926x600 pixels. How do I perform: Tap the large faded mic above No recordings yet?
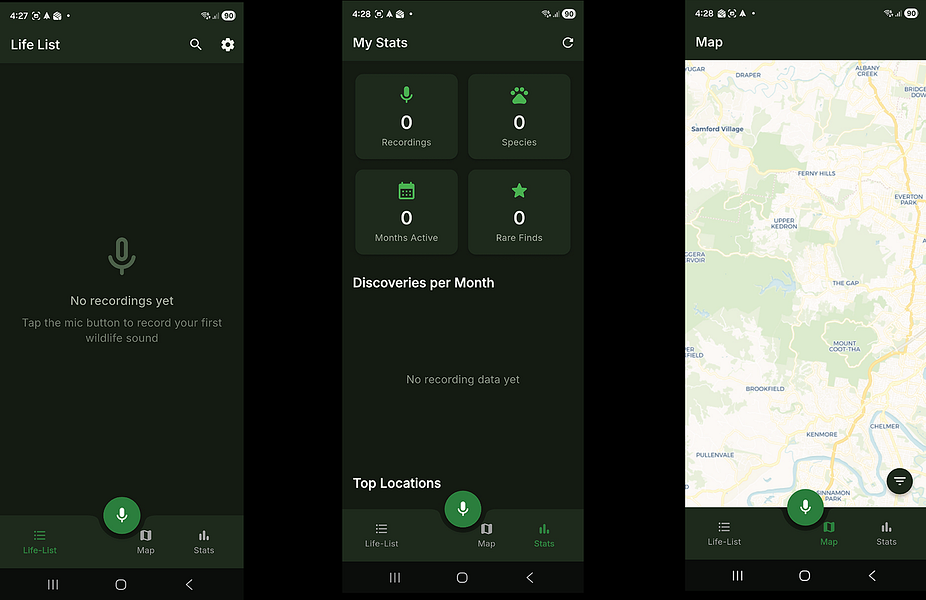122,256
